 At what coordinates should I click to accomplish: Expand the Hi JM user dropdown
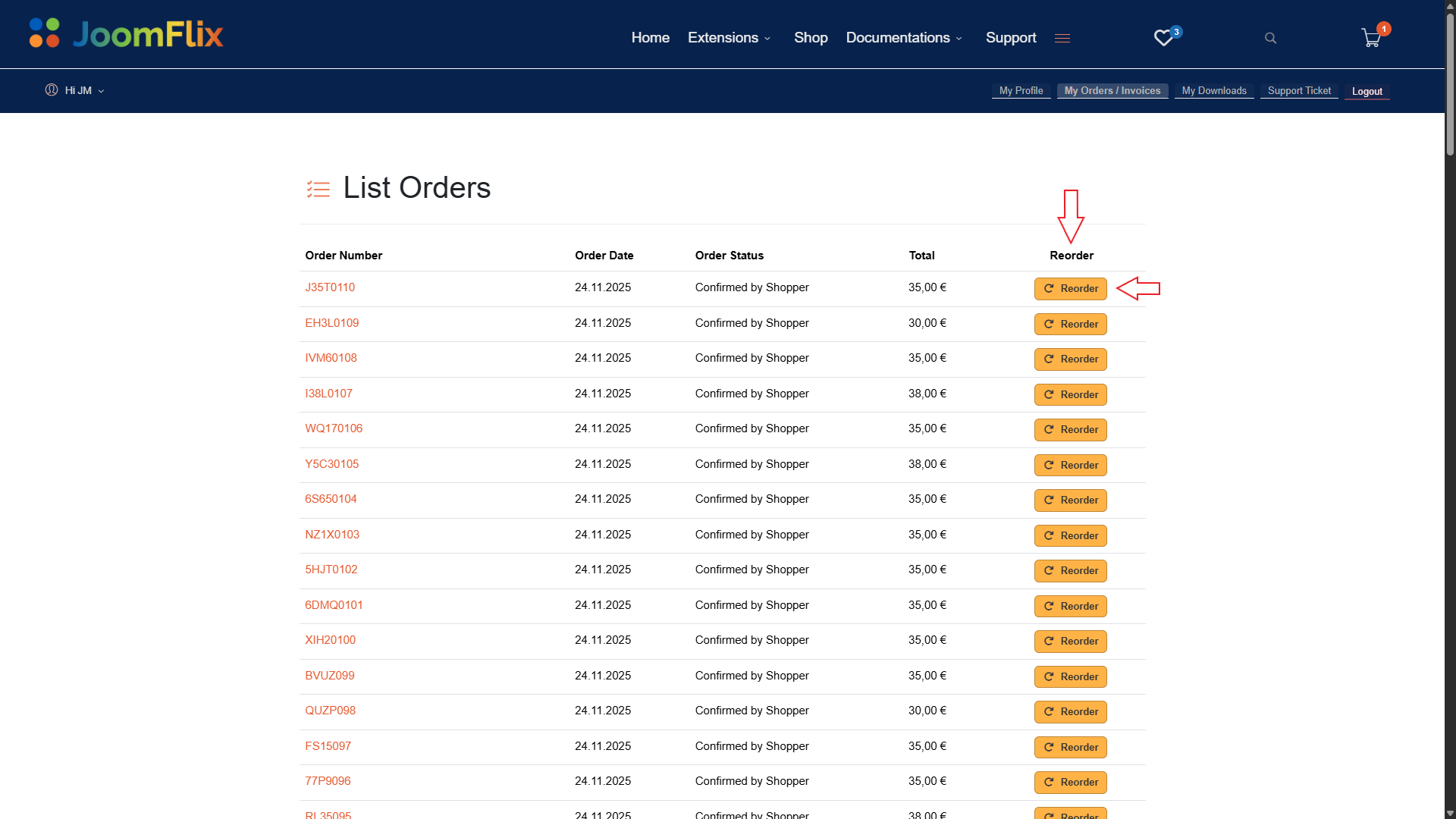coord(83,90)
